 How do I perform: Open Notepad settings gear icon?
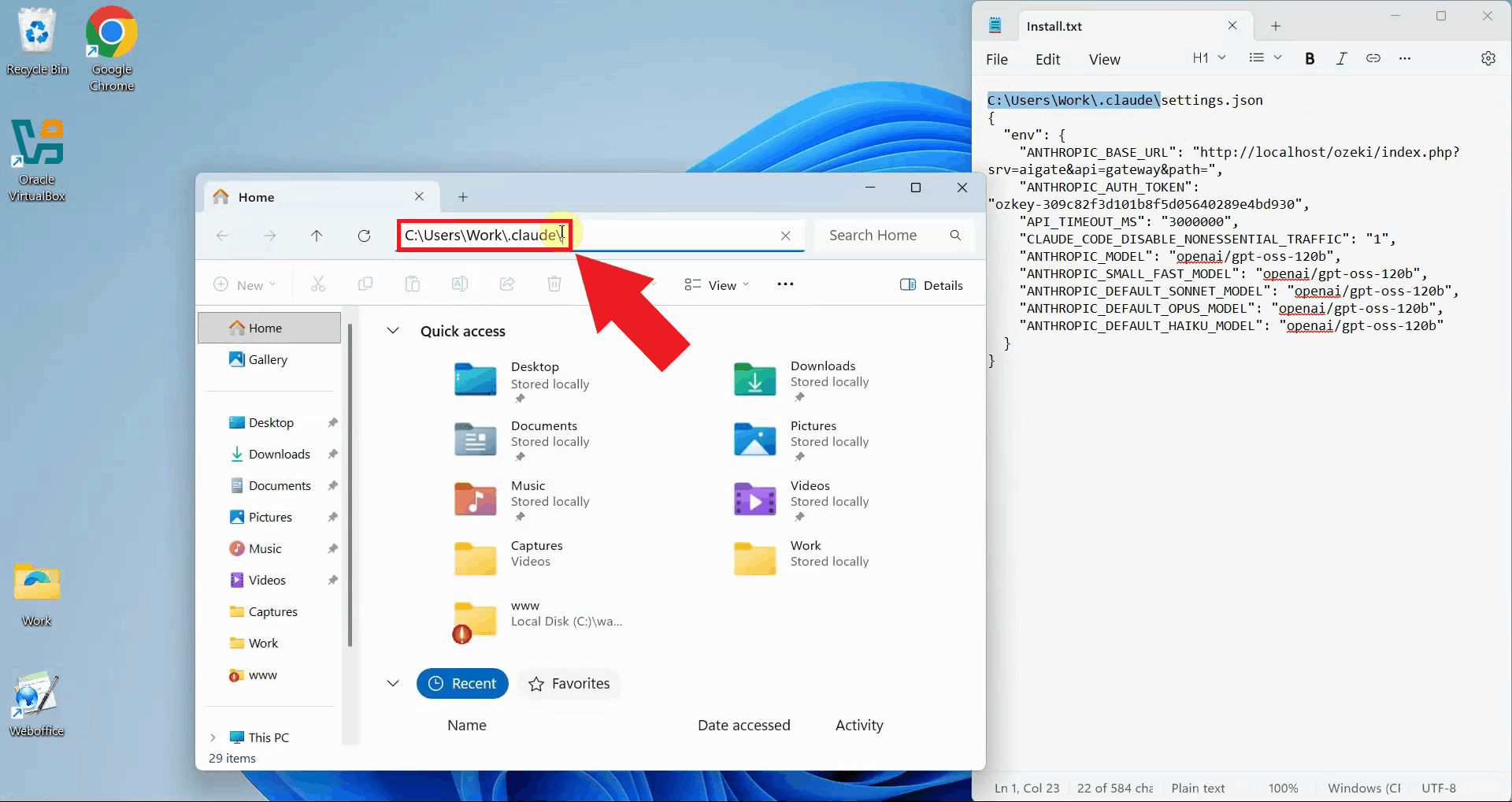click(x=1488, y=58)
